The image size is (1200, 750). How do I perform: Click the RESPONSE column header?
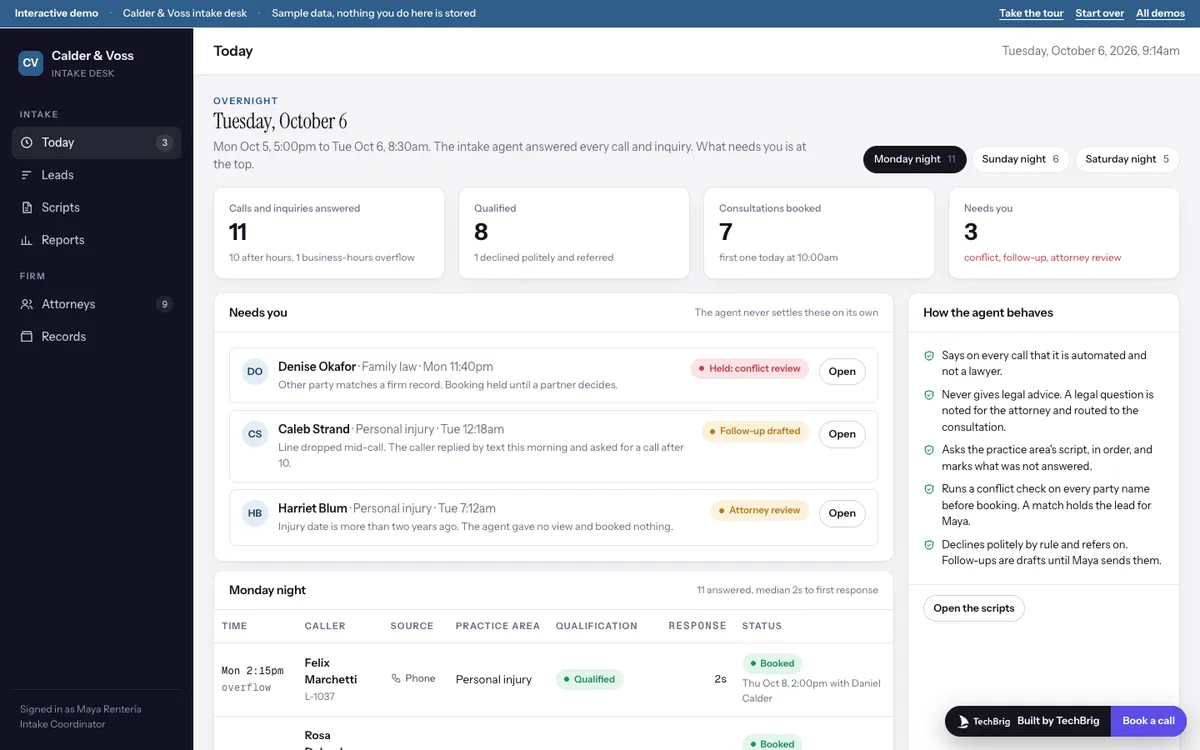(x=697, y=626)
